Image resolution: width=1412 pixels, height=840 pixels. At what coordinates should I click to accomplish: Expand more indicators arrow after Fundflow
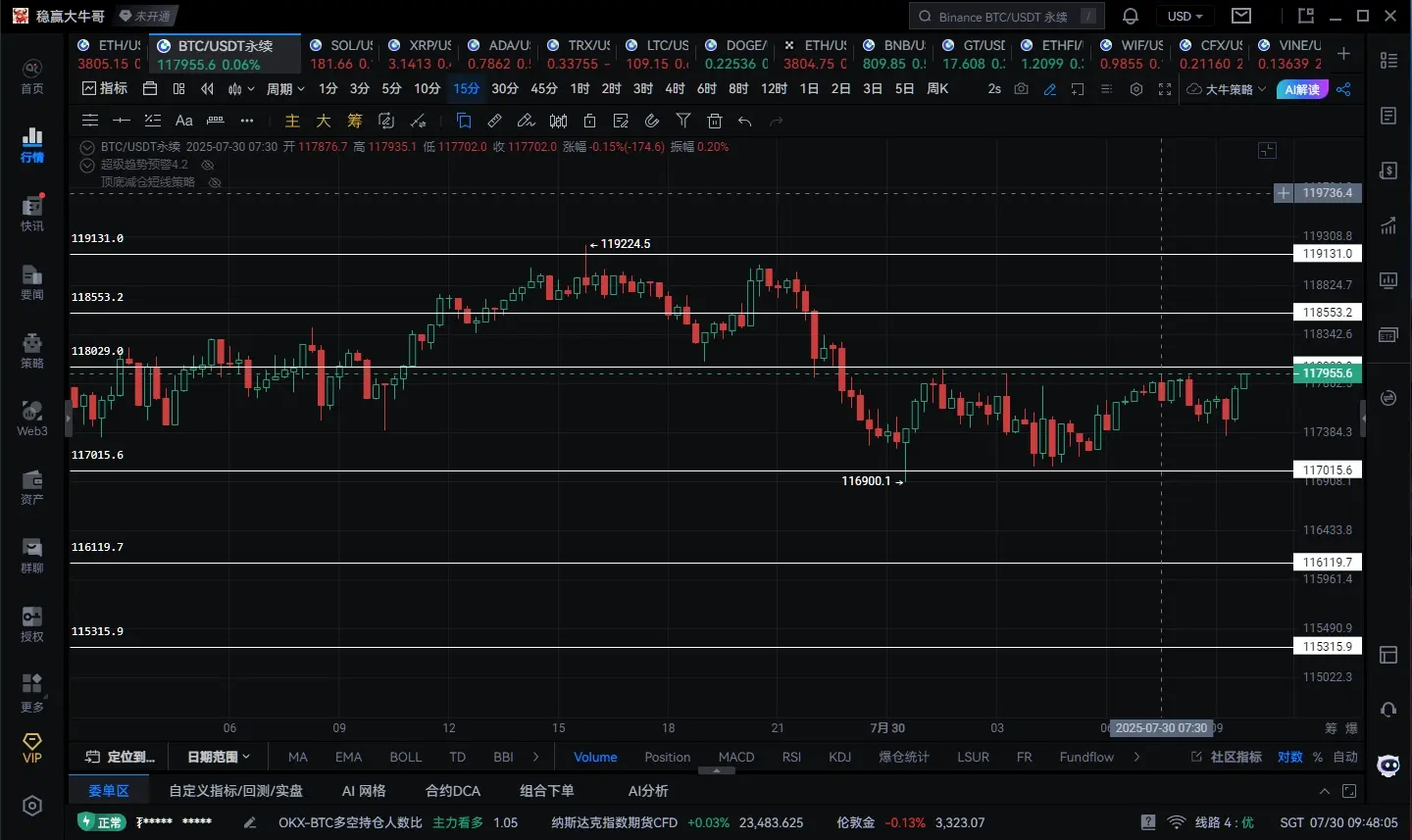click(1136, 757)
